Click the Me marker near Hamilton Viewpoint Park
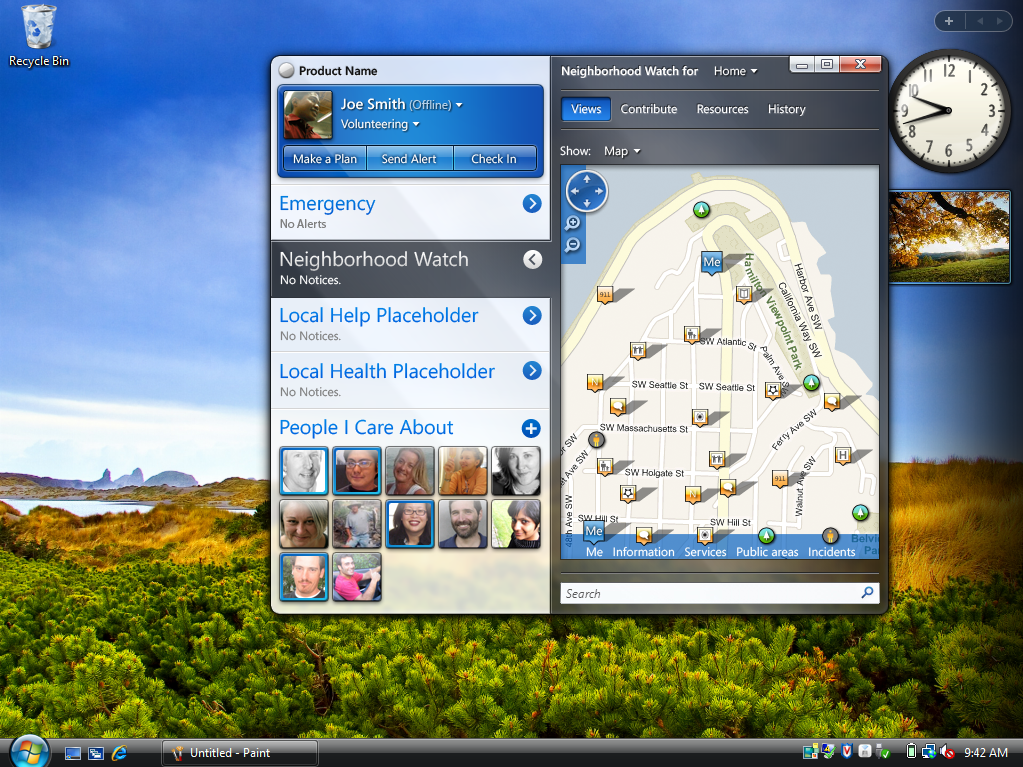The width and height of the screenshot is (1023, 767). pos(712,262)
